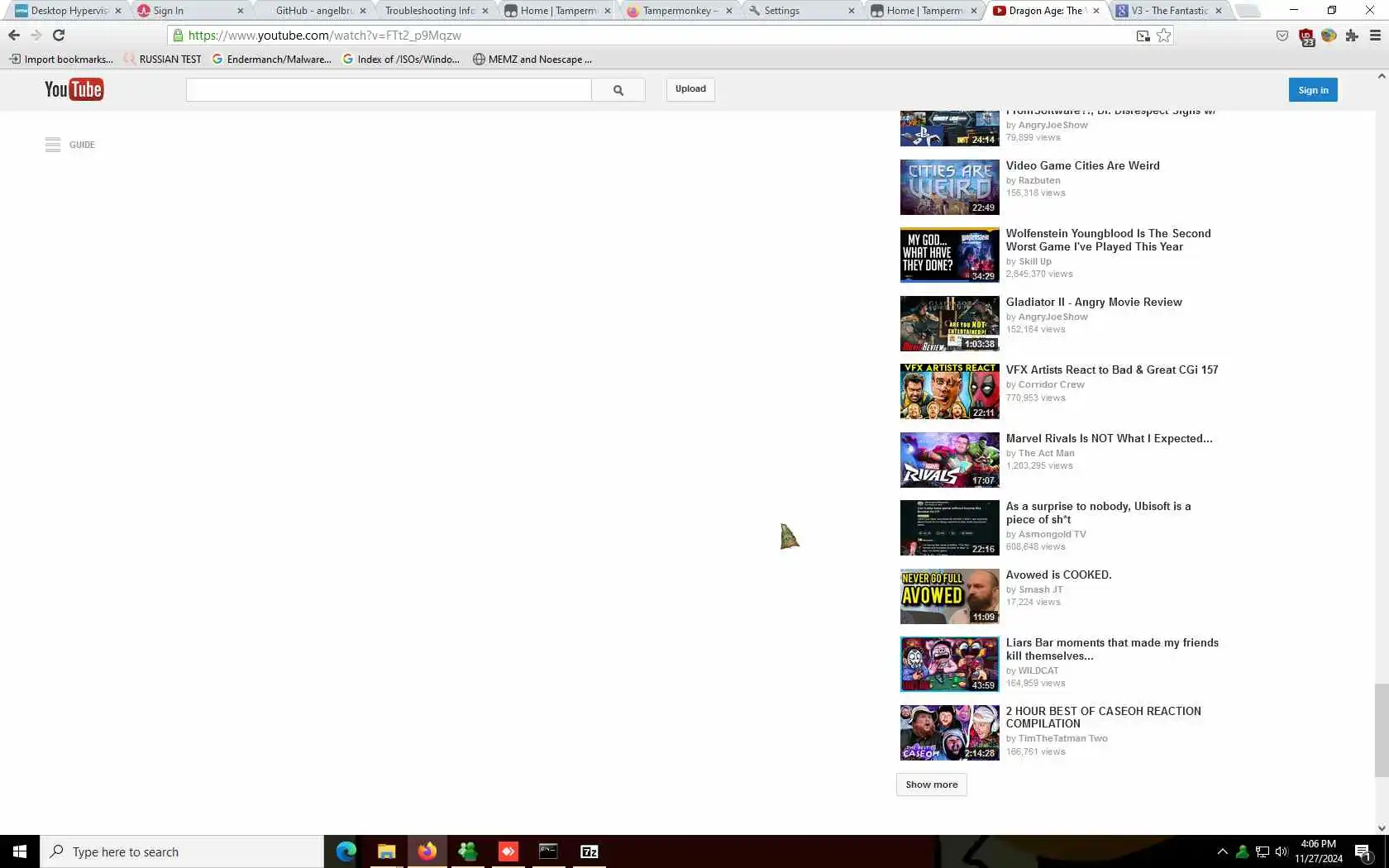Open the RUSSIAN TEST bookmark
This screenshot has width=1389, height=868.
pos(162,60)
